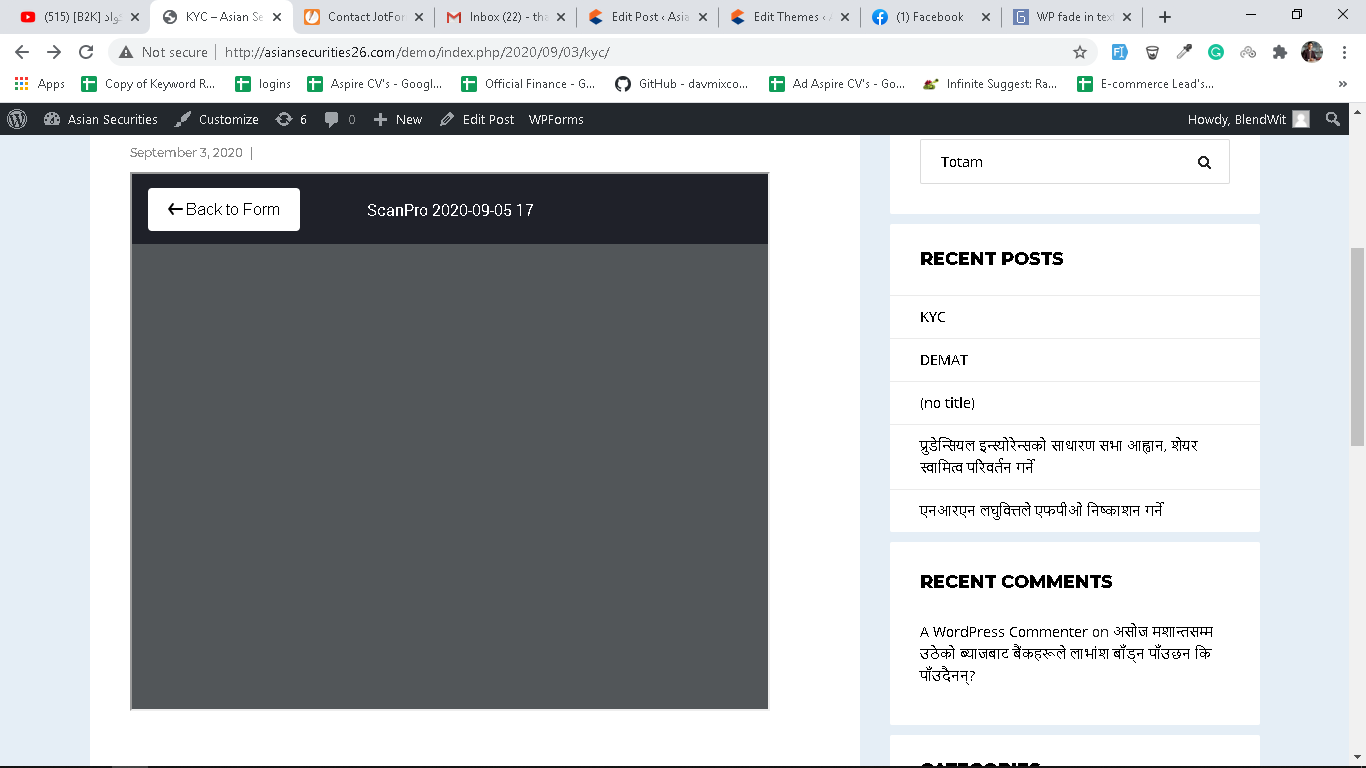Open a new browser tab
This screenshot has height=768, width=1366.
(1165, 17)
